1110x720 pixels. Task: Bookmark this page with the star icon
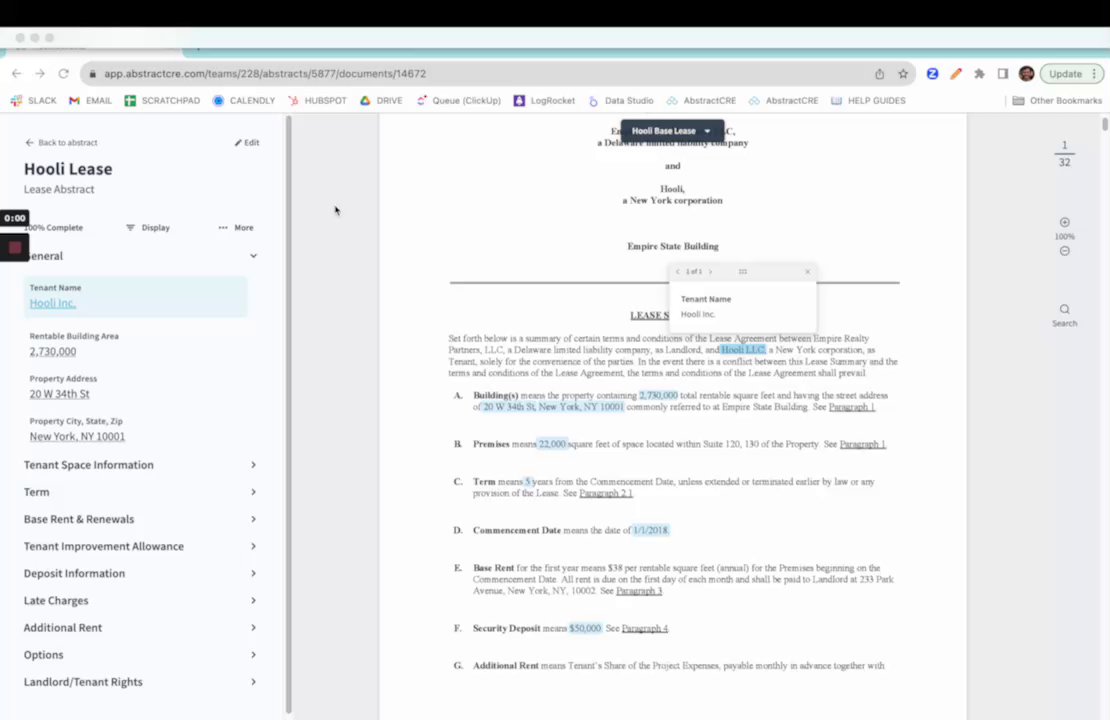[x=903, y=74]
